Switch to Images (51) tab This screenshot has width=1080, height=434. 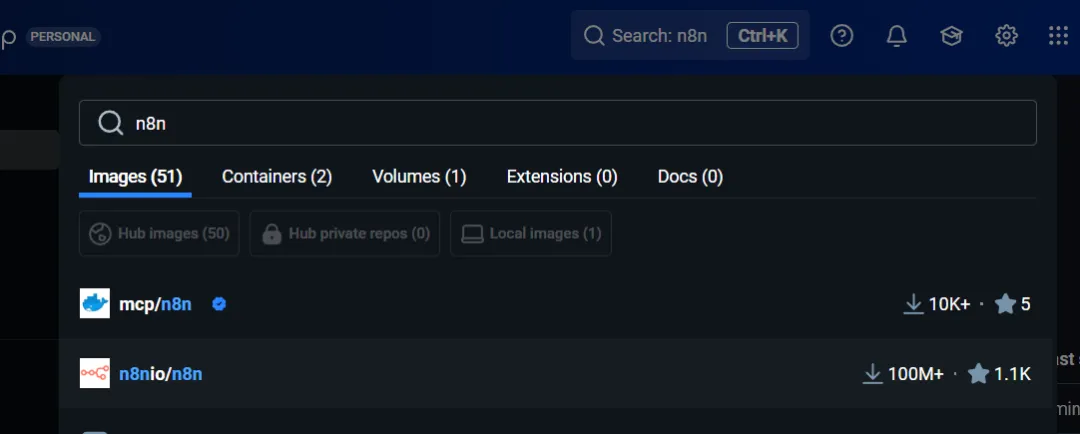135,177
